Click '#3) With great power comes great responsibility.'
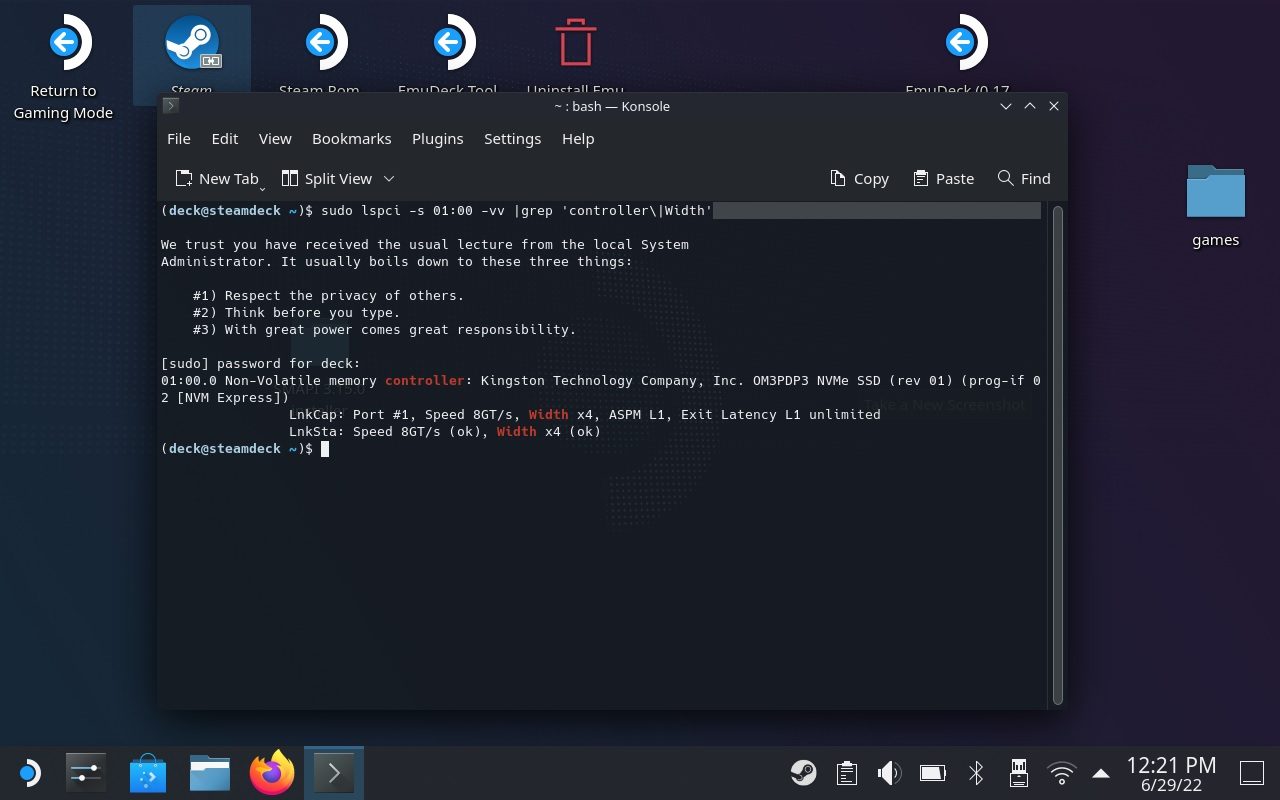 tap(384, 330)
